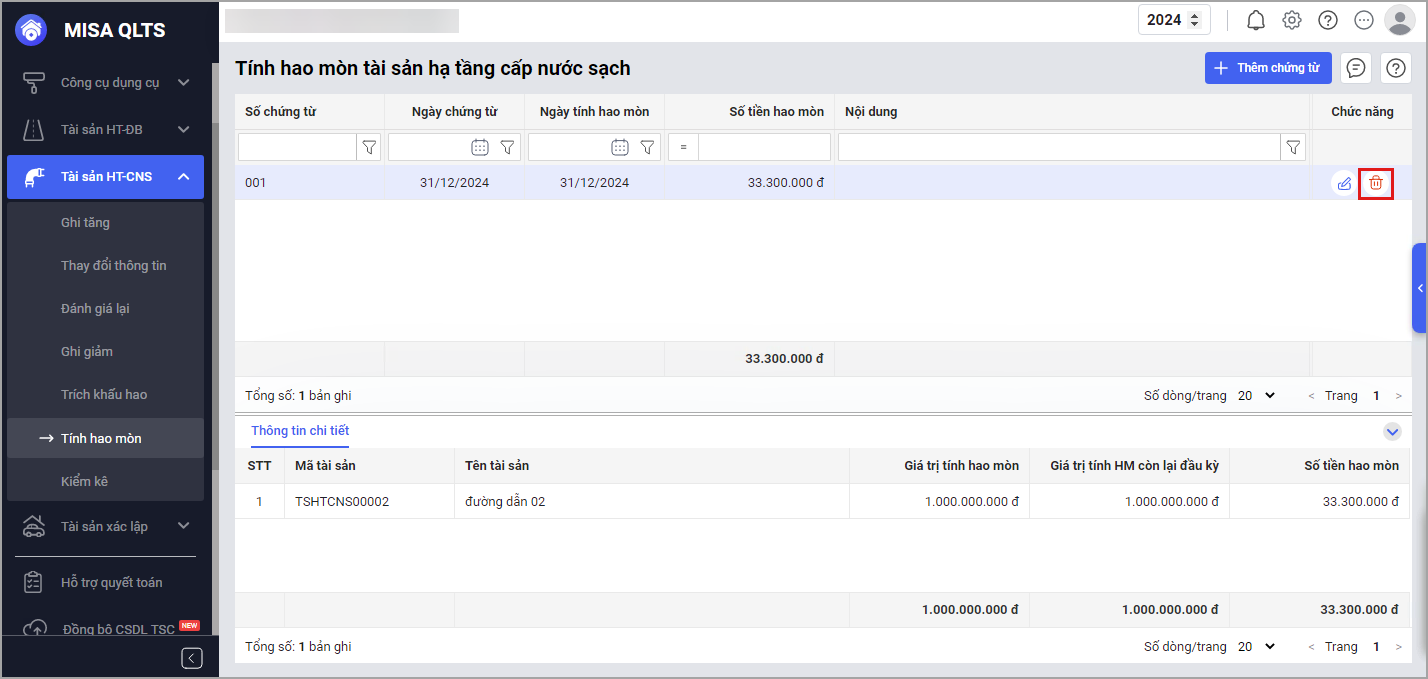Image resolution: width=1428 pixels, height=679 pixels.
Task: Open rows-per-page dropdown in upper table
Action: click(1257, 396)
